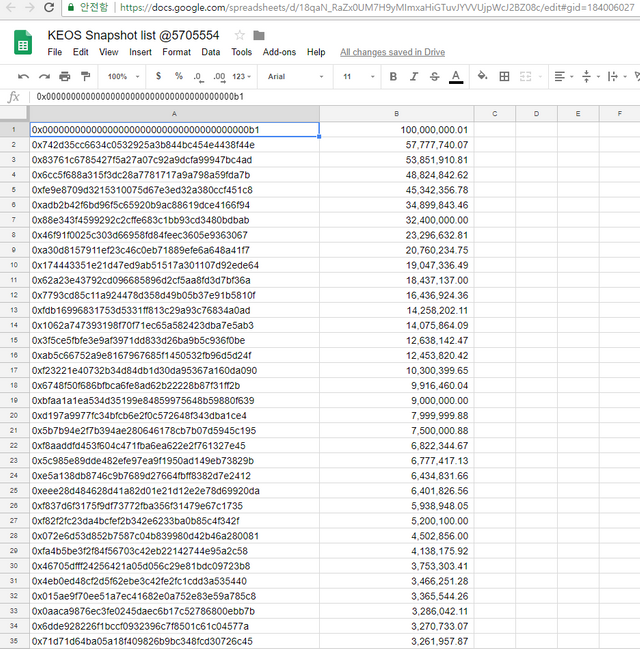Click the All changes saved in Drive link
The height and width of the screenshot is (649, 640).
point(392,52)
